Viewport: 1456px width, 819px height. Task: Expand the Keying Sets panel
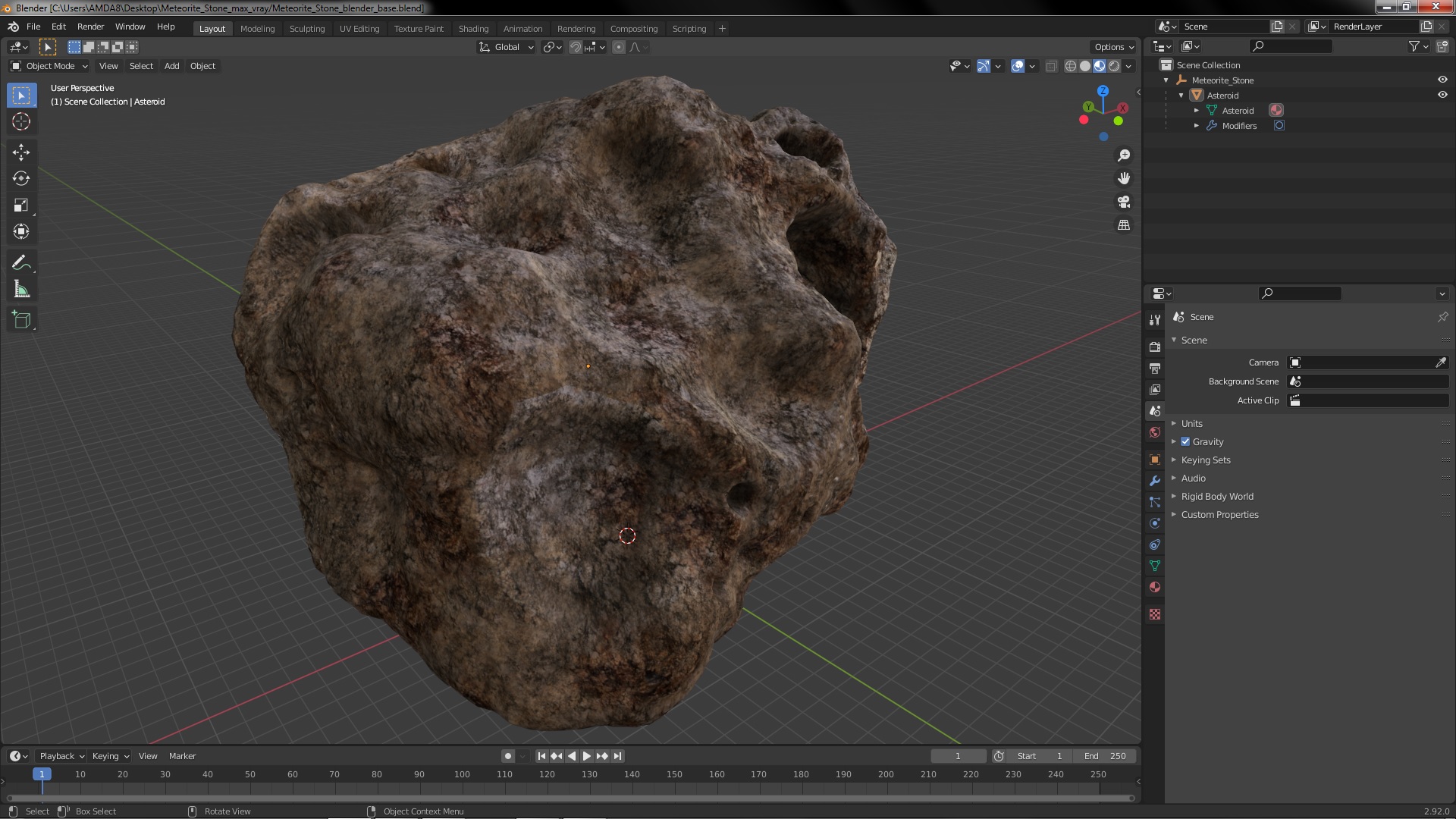(x=1205, y=460)
